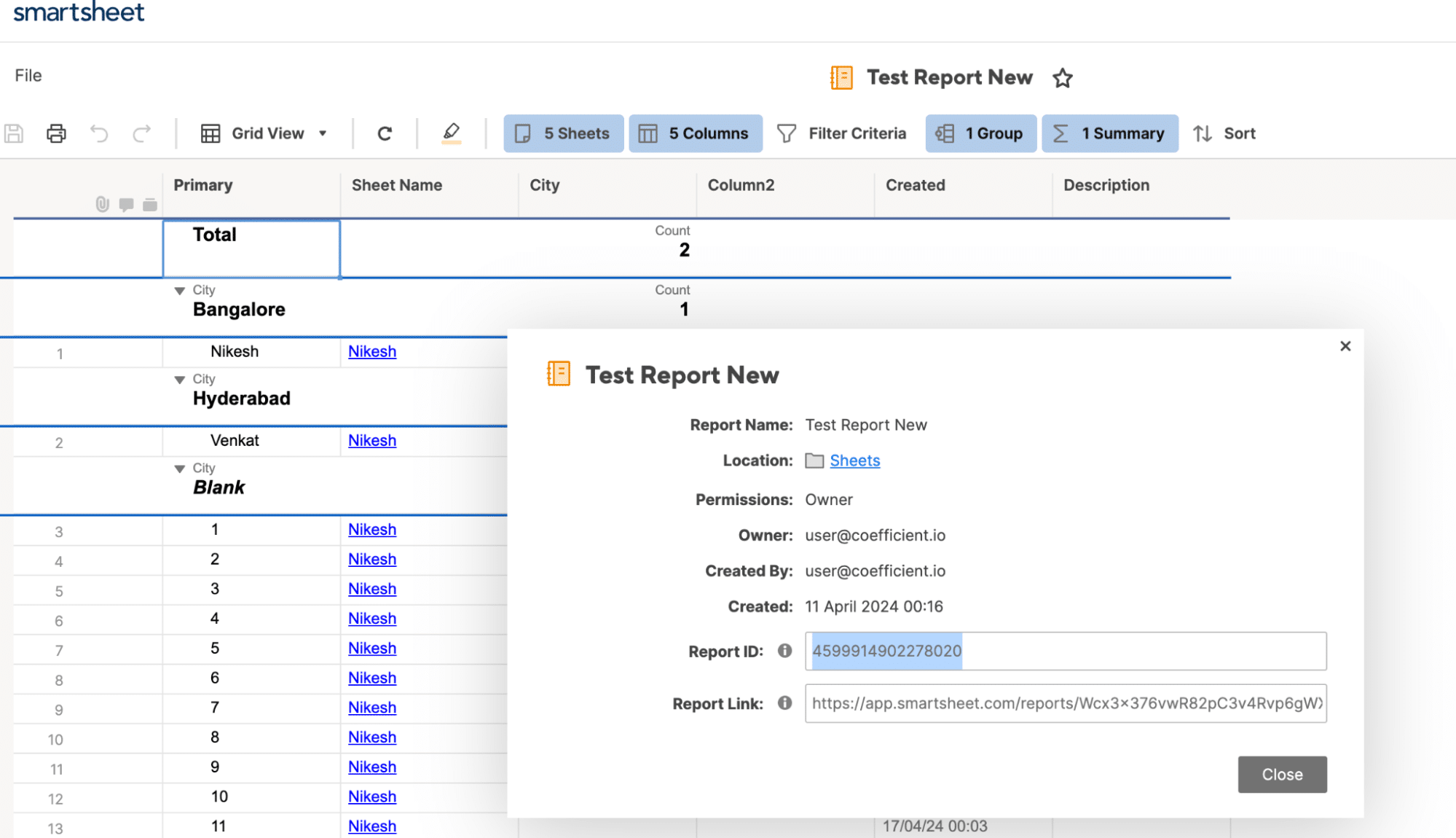Screen dimensions: 1456x838
Task: Click the 17/04/24 00:03 created cell
Action: (x=963, y=826)
